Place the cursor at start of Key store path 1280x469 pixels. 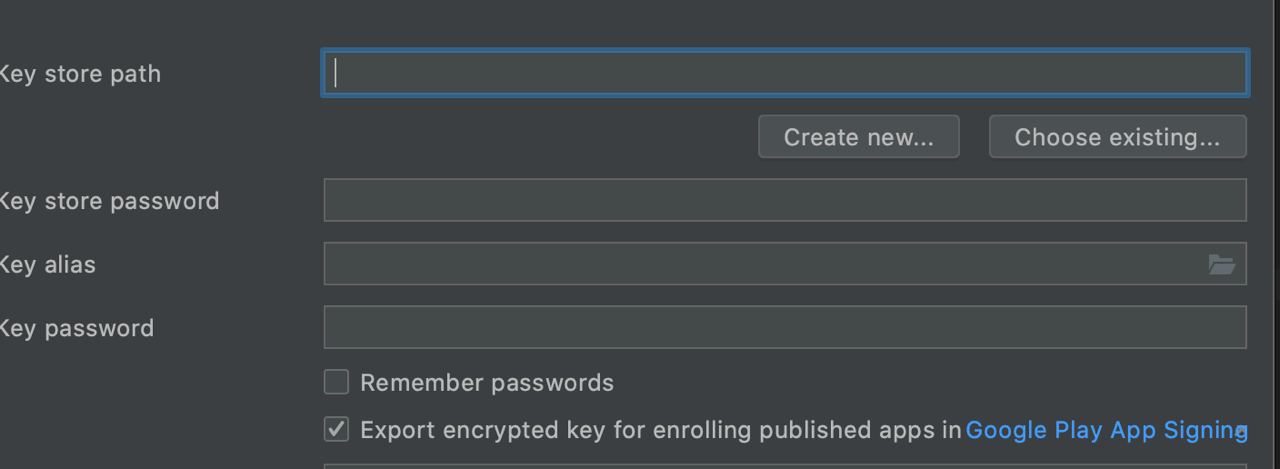pyautogui.click(x=336, y=74)
